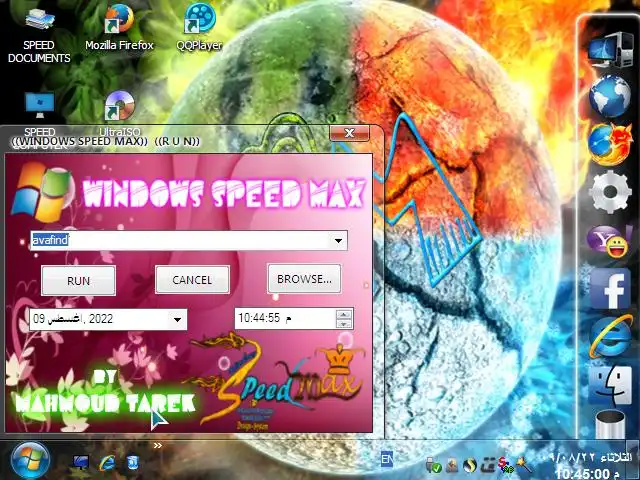The image size is (640, 480).
Task: Click the taskbar clock showing 10:45:00
Action: [588, 473]
